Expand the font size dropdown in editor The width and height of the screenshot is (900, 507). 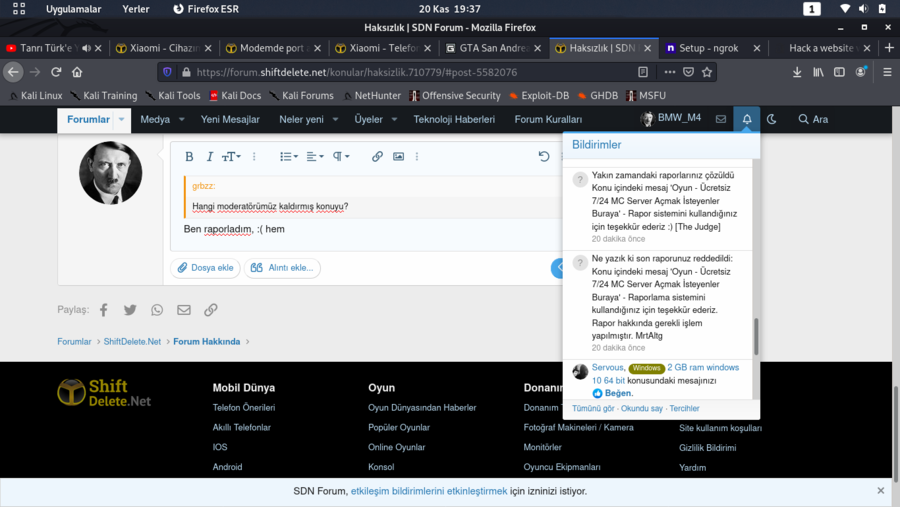pos(231,156)
